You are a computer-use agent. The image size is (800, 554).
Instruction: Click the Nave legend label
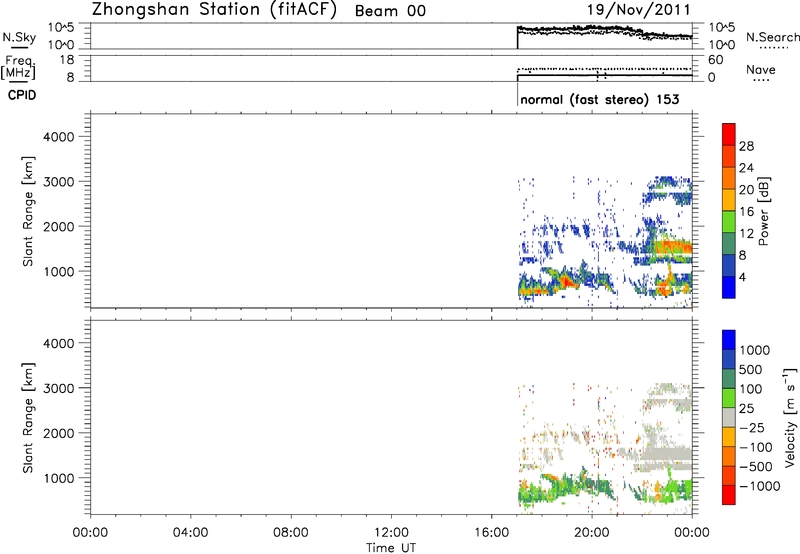pos(761,70)
